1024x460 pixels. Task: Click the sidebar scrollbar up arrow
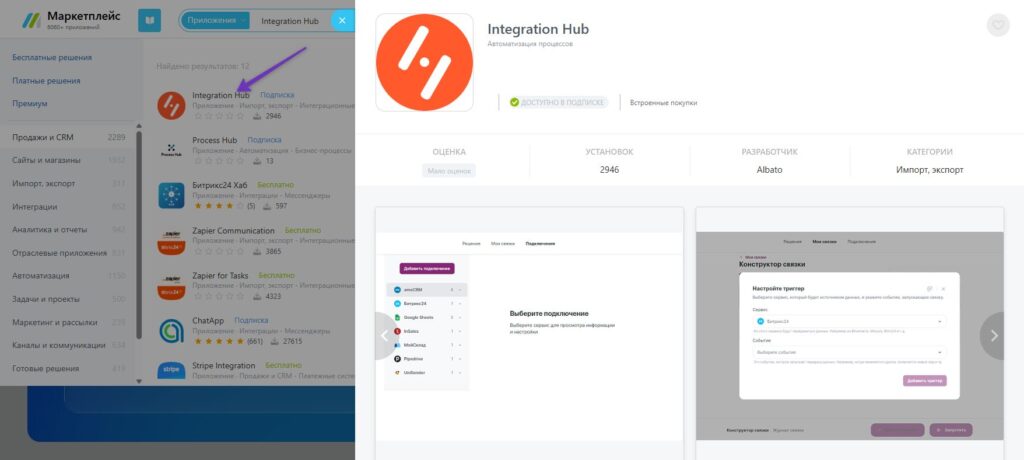[138, 125]
